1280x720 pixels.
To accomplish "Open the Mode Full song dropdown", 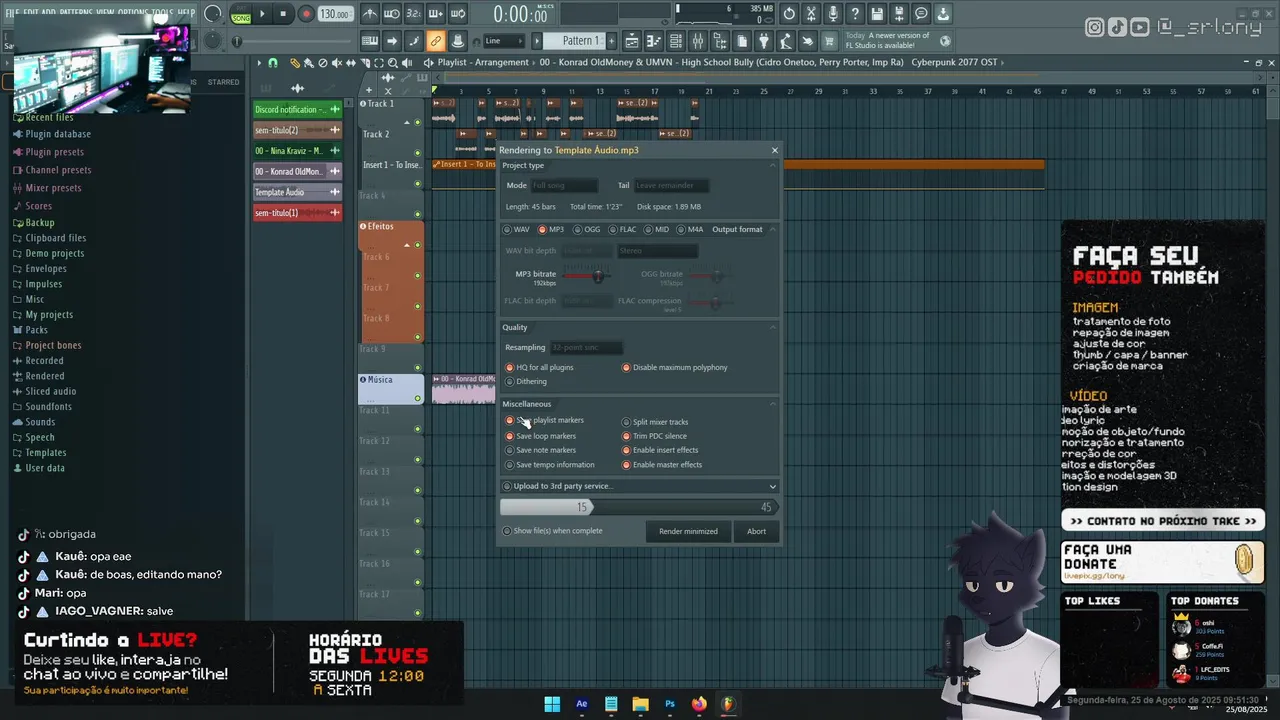I will 564,185.
